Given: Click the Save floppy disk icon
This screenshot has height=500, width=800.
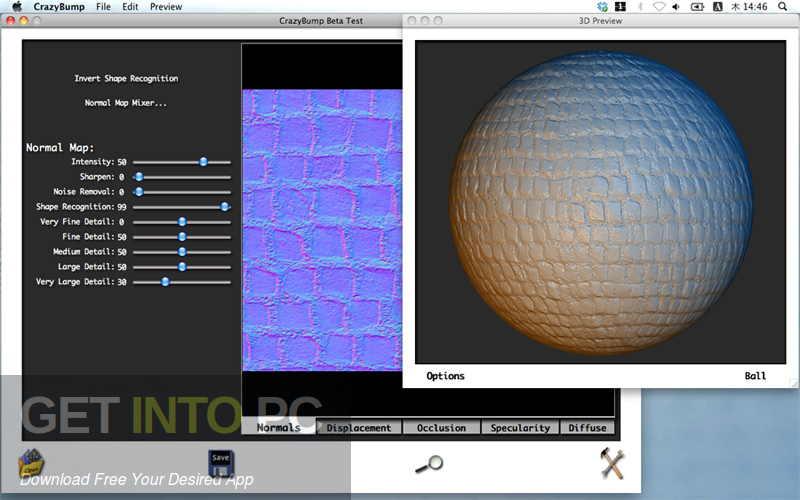Looking at the screenshot, I should (220, 463).
